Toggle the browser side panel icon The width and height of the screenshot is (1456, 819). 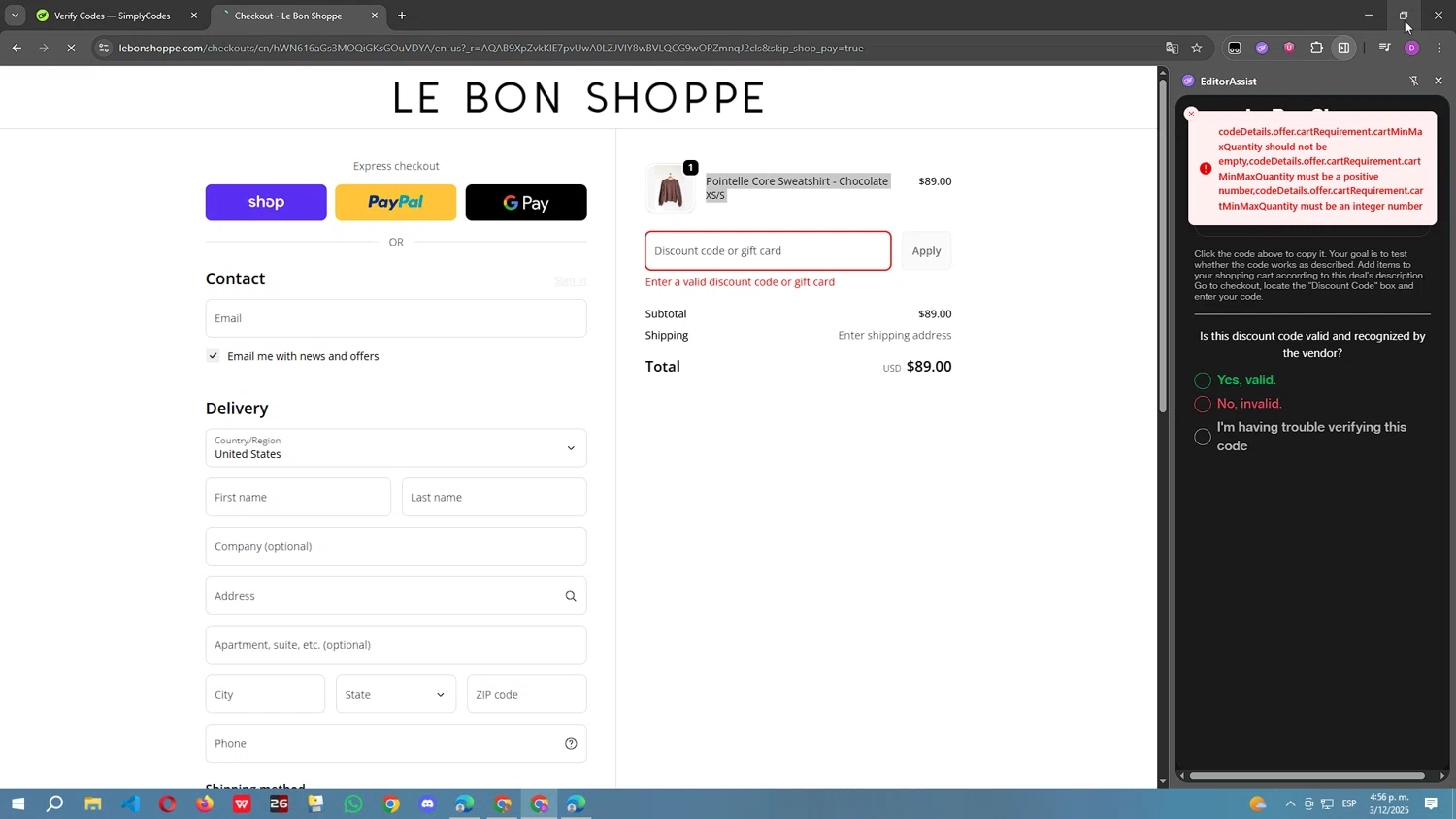[x=1343, y=48]
